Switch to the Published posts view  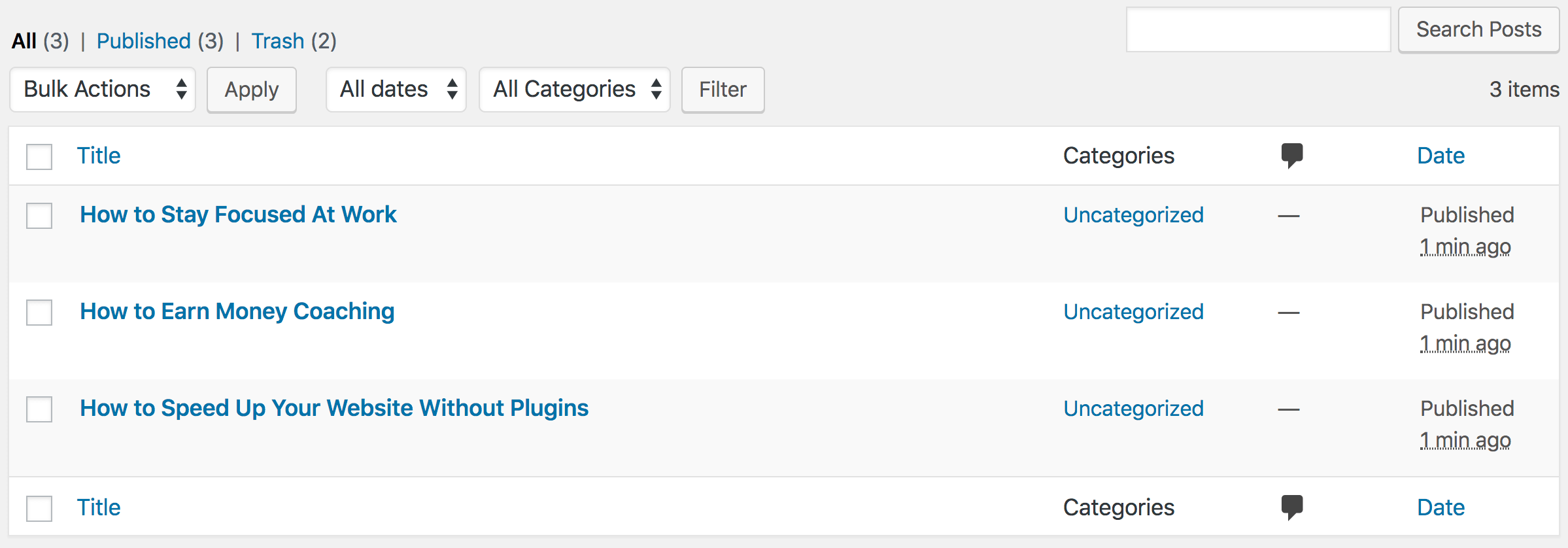pos(144,41)
